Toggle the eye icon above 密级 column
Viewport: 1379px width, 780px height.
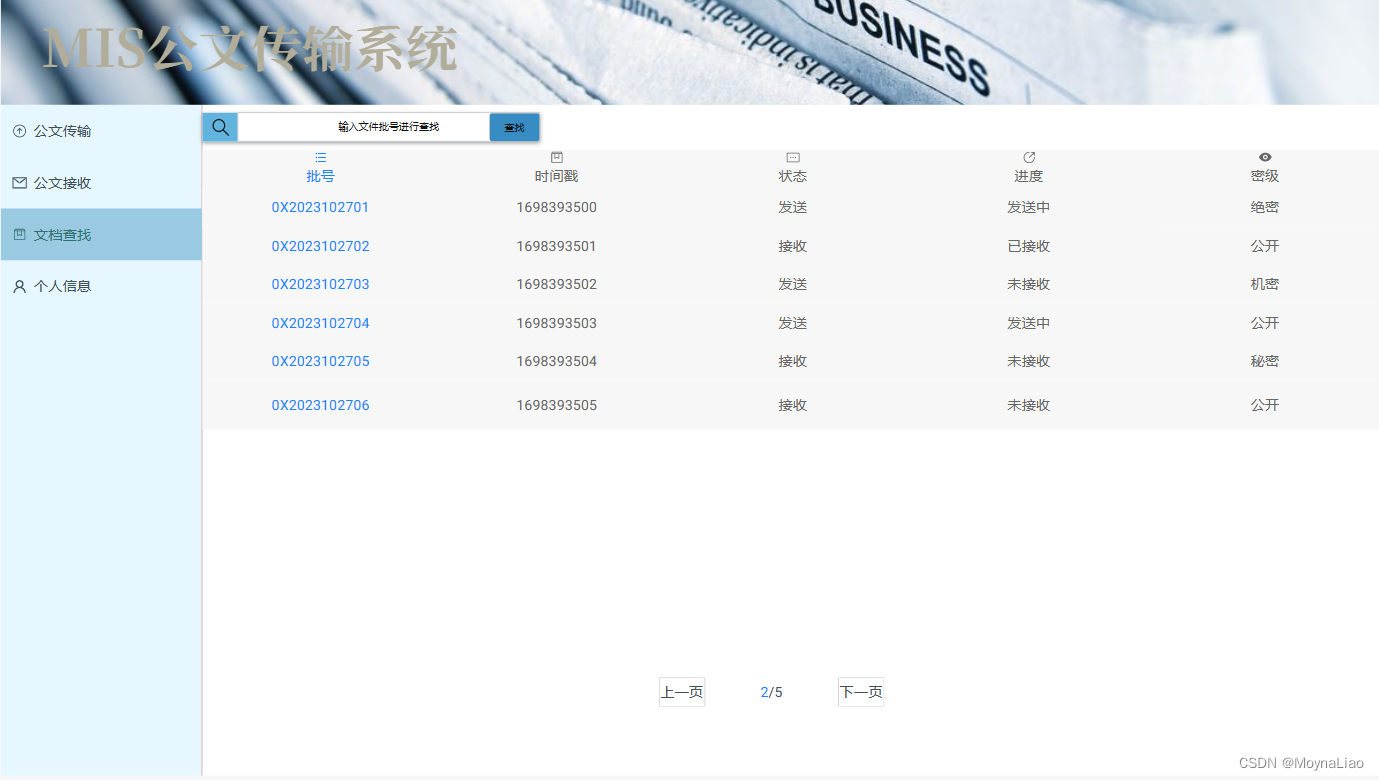coord(1264,157)
